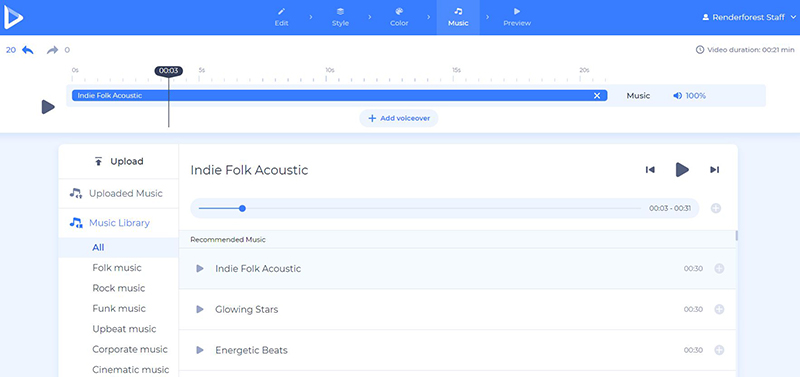The width and height of the screenshot is (800, 377).
Task: Click the undo arrow icon
Action: tap(28, 50)
